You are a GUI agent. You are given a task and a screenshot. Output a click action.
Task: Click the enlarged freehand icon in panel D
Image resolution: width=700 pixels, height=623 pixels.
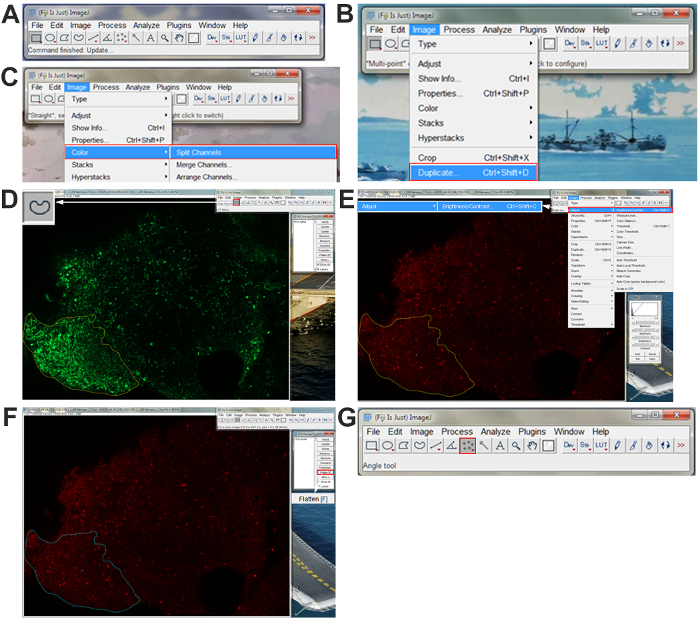(41, 208)
